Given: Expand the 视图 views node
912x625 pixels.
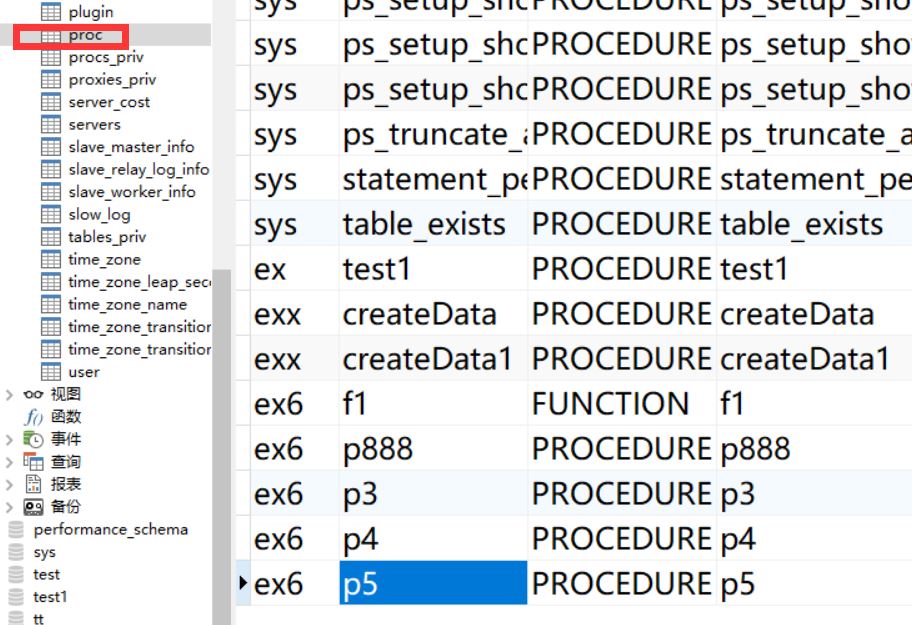Looking at the screenshot, I should [x=9, y=395].
